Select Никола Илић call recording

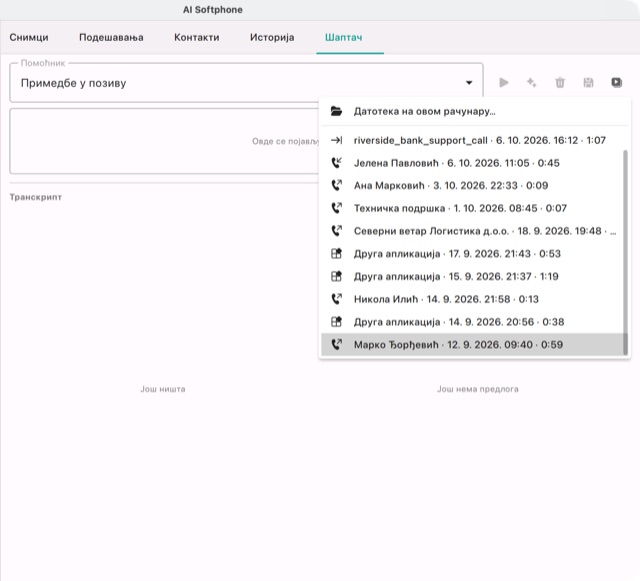coord(472,299)
